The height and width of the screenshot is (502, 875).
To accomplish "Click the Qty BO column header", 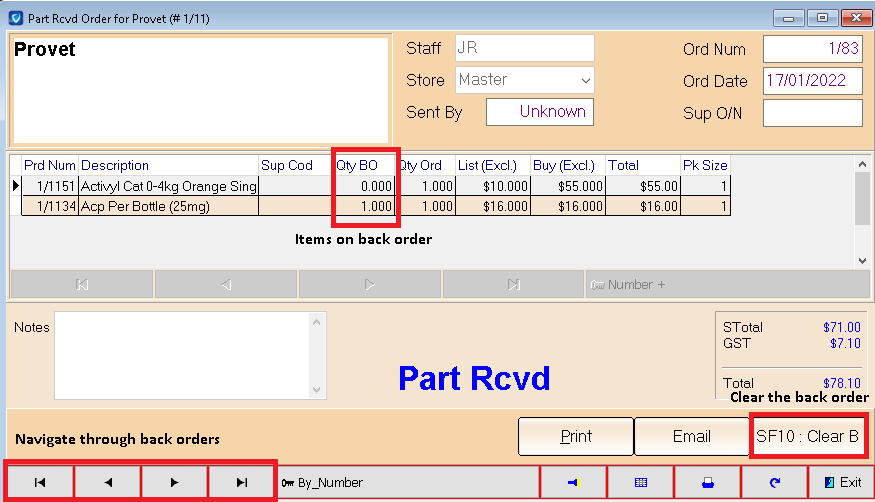I will coord(364,166).
